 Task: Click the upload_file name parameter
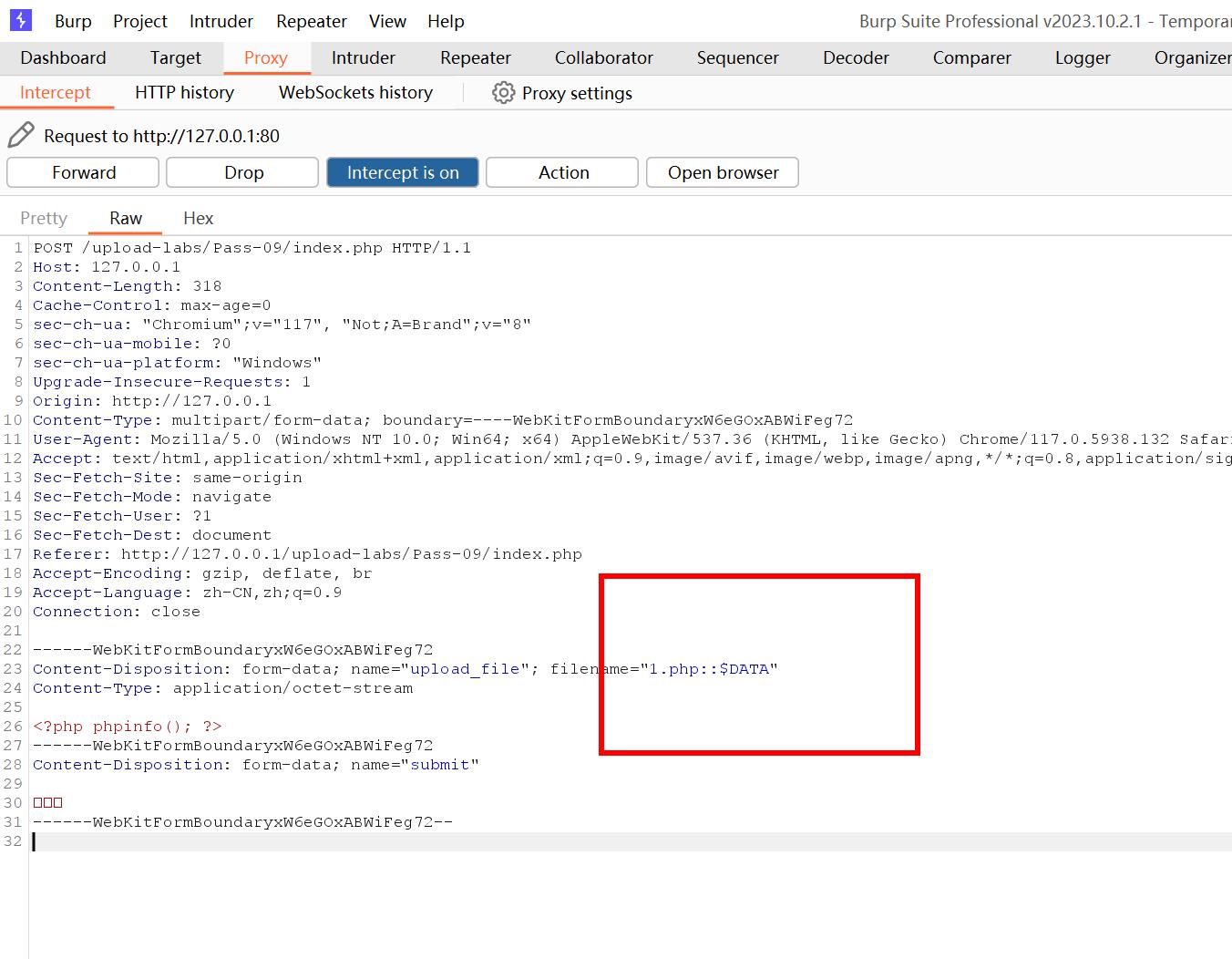pos(465,669)
